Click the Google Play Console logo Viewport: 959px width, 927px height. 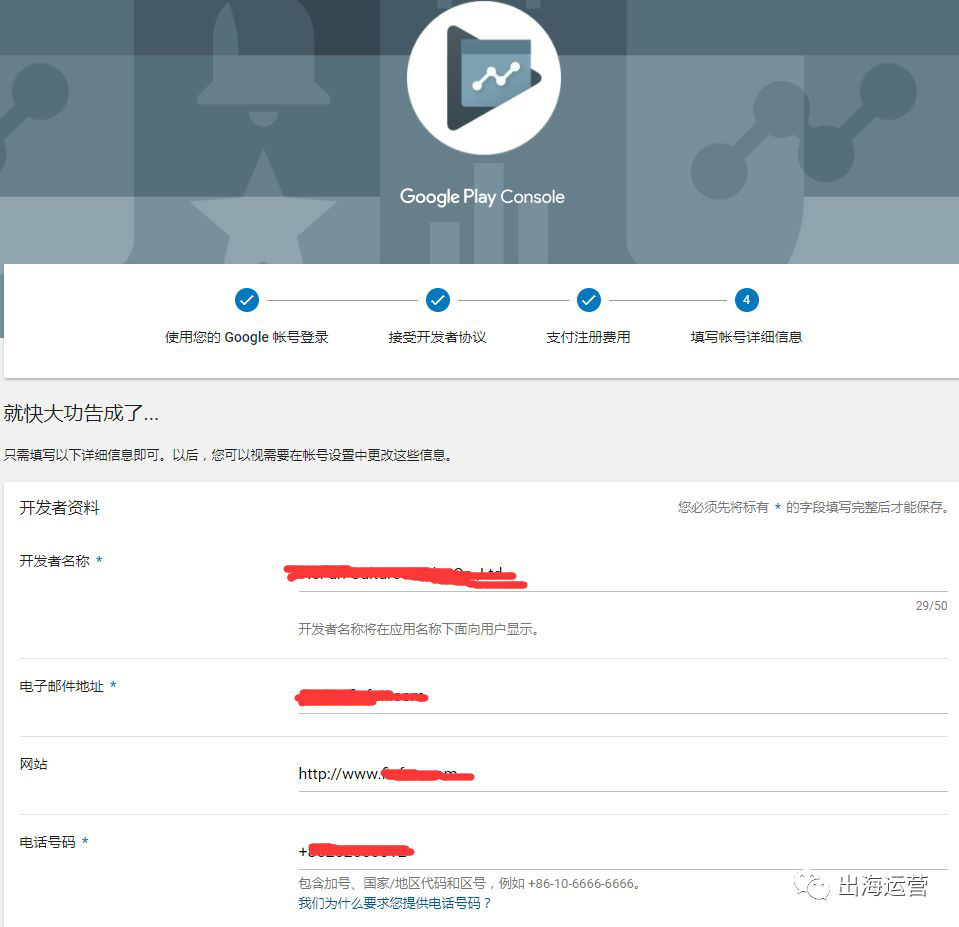pyautogui.click(x=484, y=78)
